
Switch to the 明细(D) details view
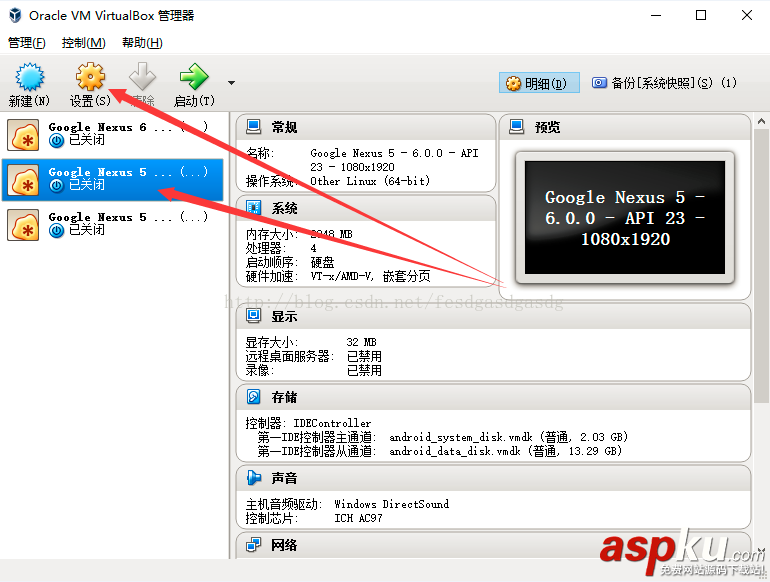[x=539, y=83]
